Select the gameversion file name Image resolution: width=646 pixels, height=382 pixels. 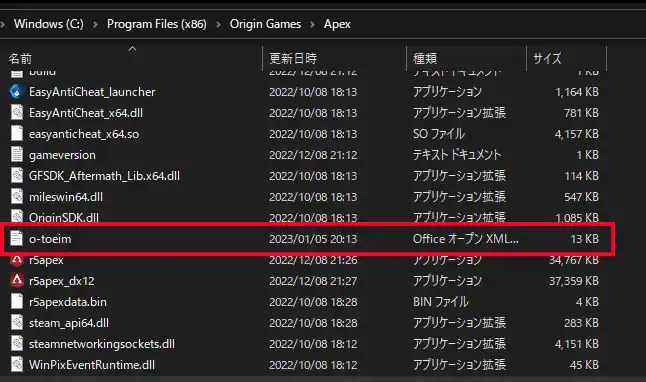tap(62, 155)
